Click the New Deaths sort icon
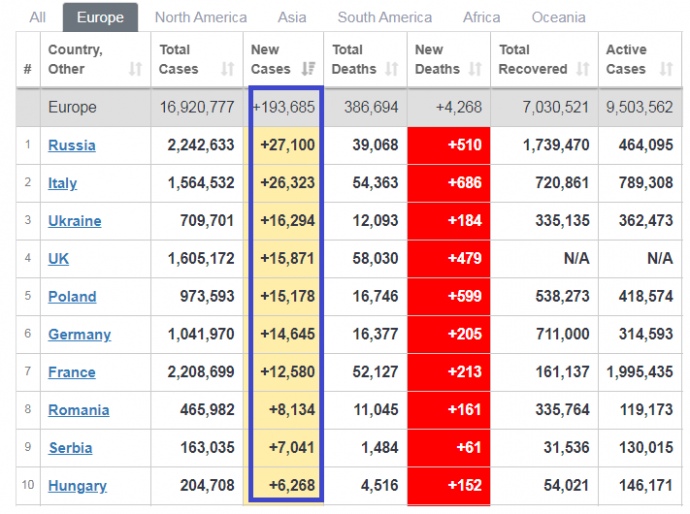The image size is (690, 514). click(x=475, y=70)
